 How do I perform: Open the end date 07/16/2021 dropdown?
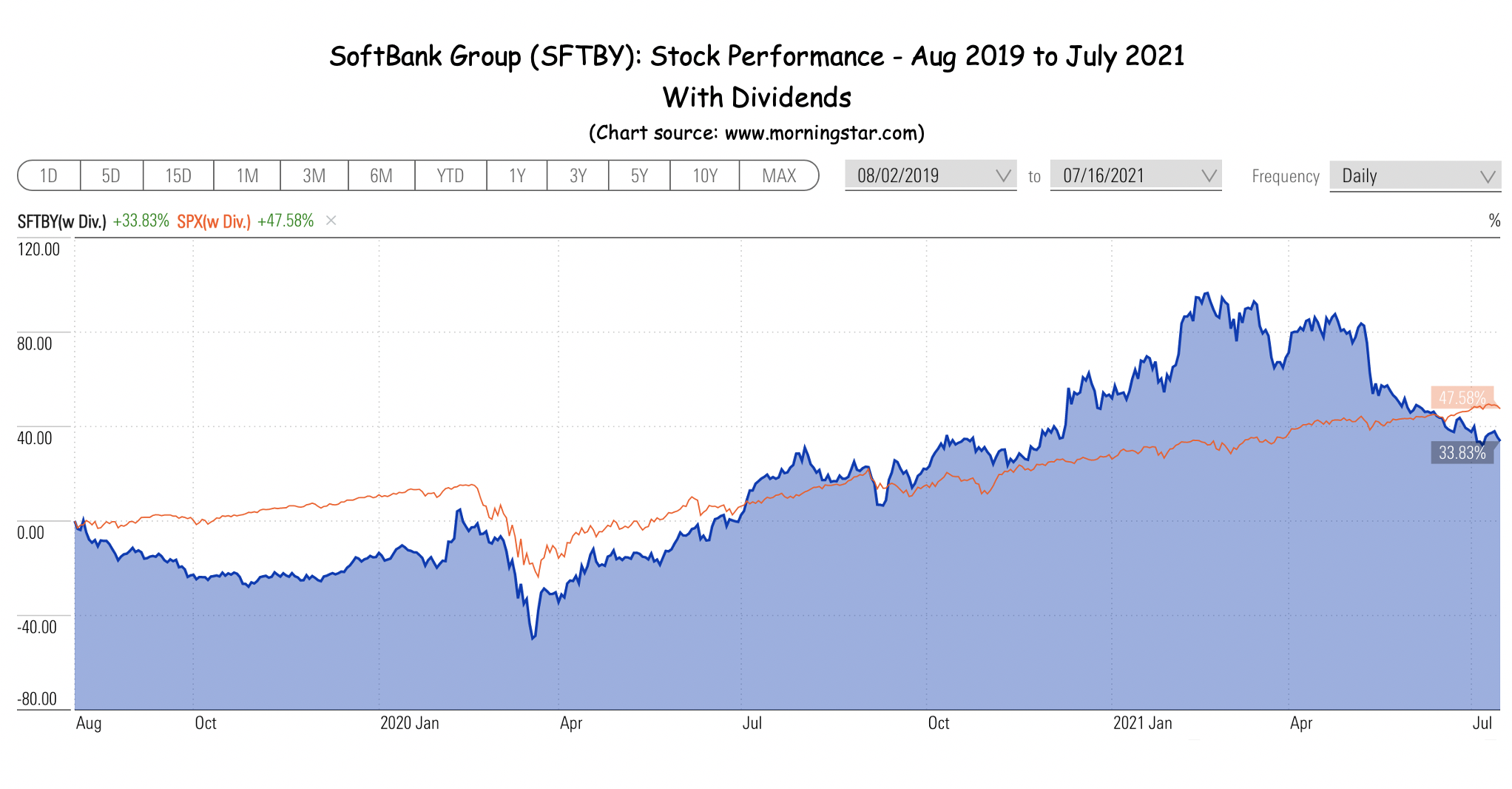tap(1136, 175)
